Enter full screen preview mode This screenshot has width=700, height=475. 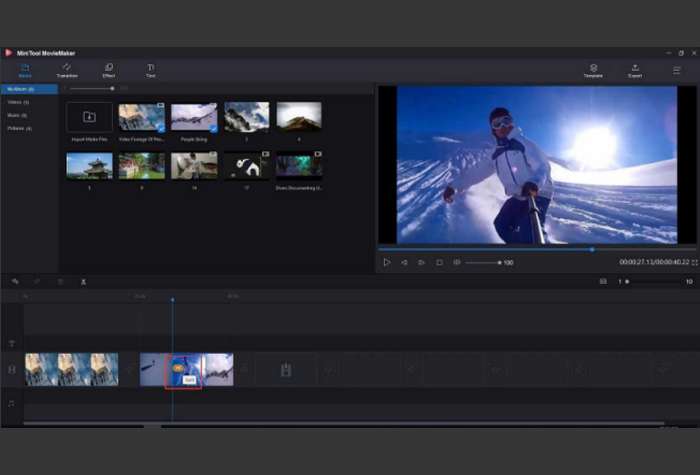[695, 262]
